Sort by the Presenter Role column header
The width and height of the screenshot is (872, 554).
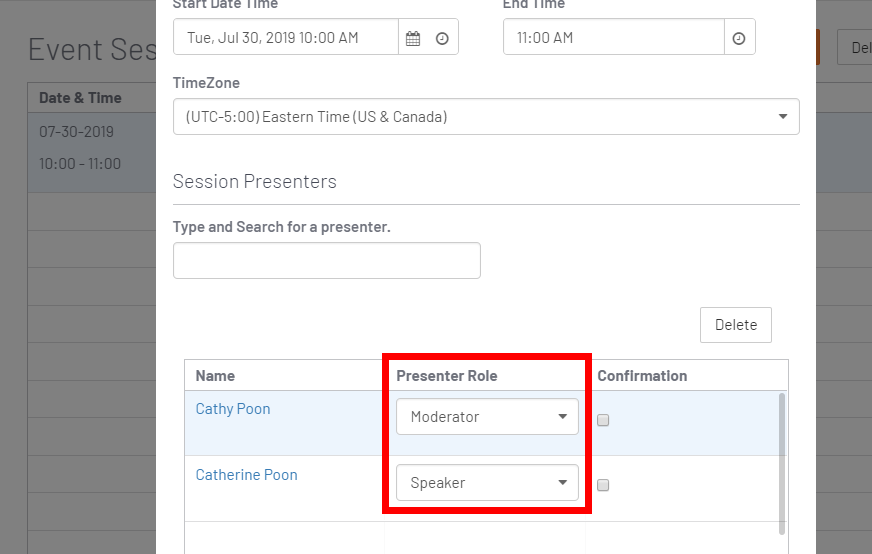click(x=447, y=376)
